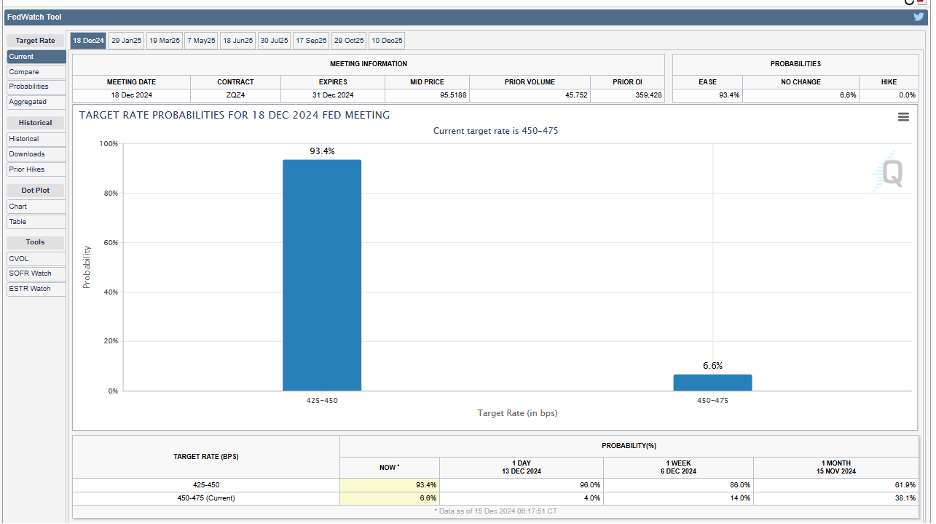Click the 450-475 (Current) row label
Viewport: 936px width, 524px height.
click(x=206, y=498)
